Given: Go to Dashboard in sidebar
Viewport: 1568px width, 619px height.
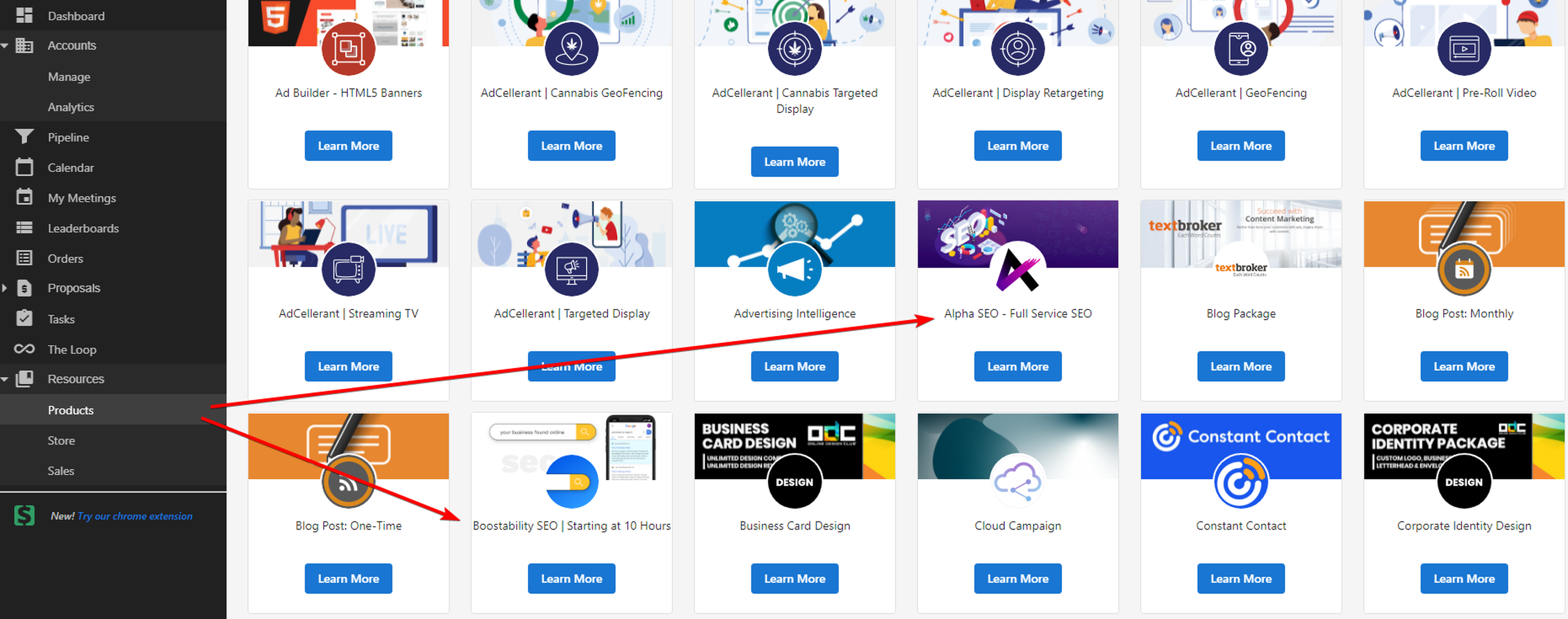Looking at the screenshot, I should [x=76, y=16].
